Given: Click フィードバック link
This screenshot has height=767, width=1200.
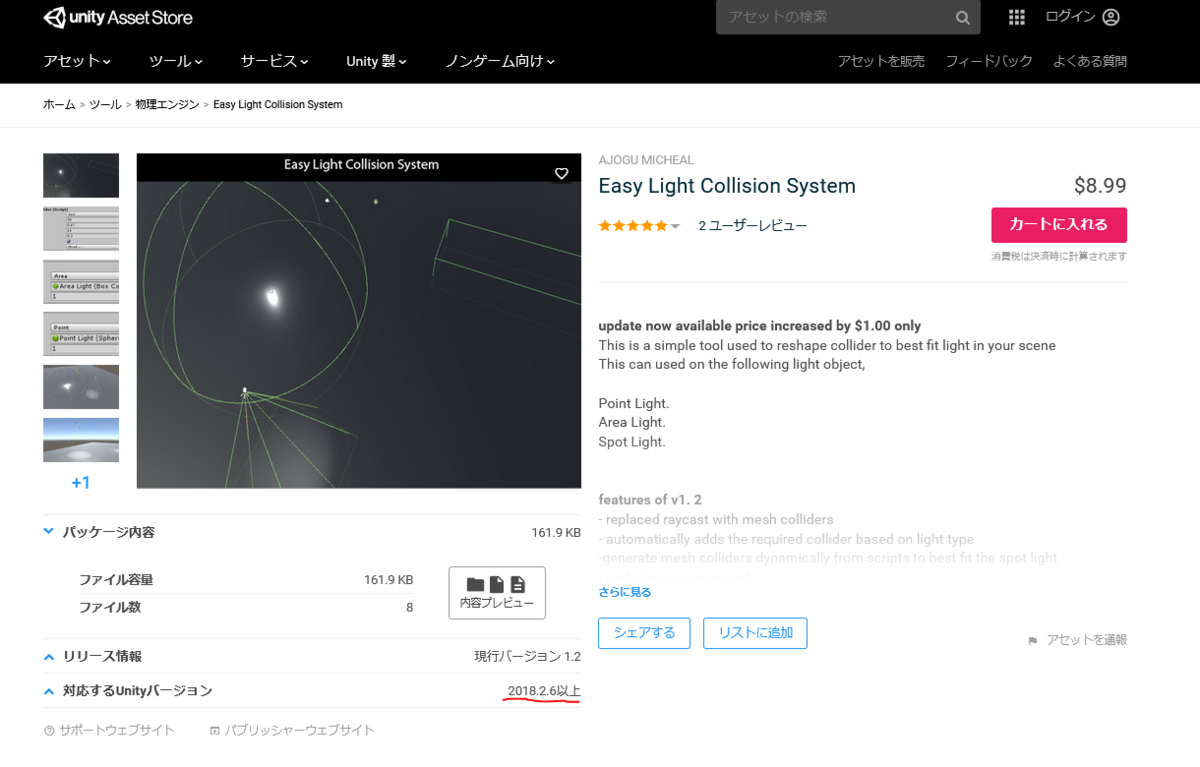Looking at the screenshot, I should pyautogui.click(x=989, y=61).
